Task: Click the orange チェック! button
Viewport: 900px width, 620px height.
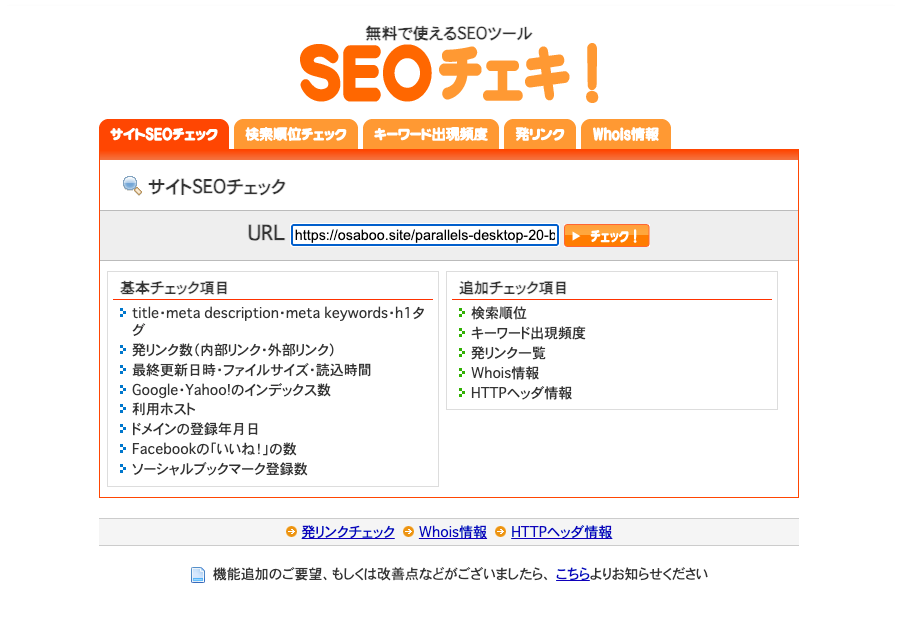Action: click(x=607, y=235)
